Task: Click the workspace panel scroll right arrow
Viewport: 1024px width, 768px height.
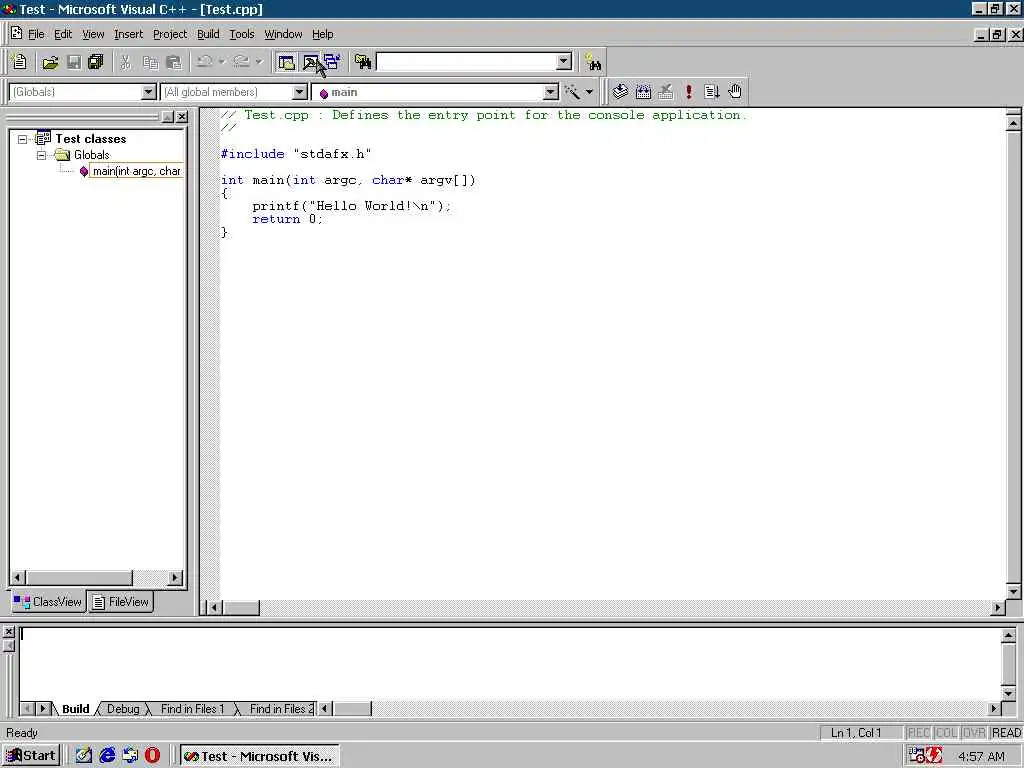Action: point(174,577)
